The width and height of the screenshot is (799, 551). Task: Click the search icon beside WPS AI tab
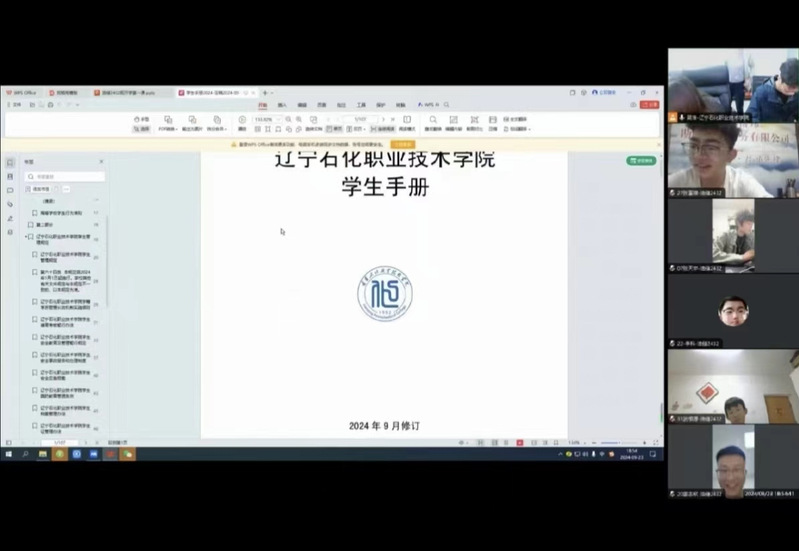click(x=446, y=104)
